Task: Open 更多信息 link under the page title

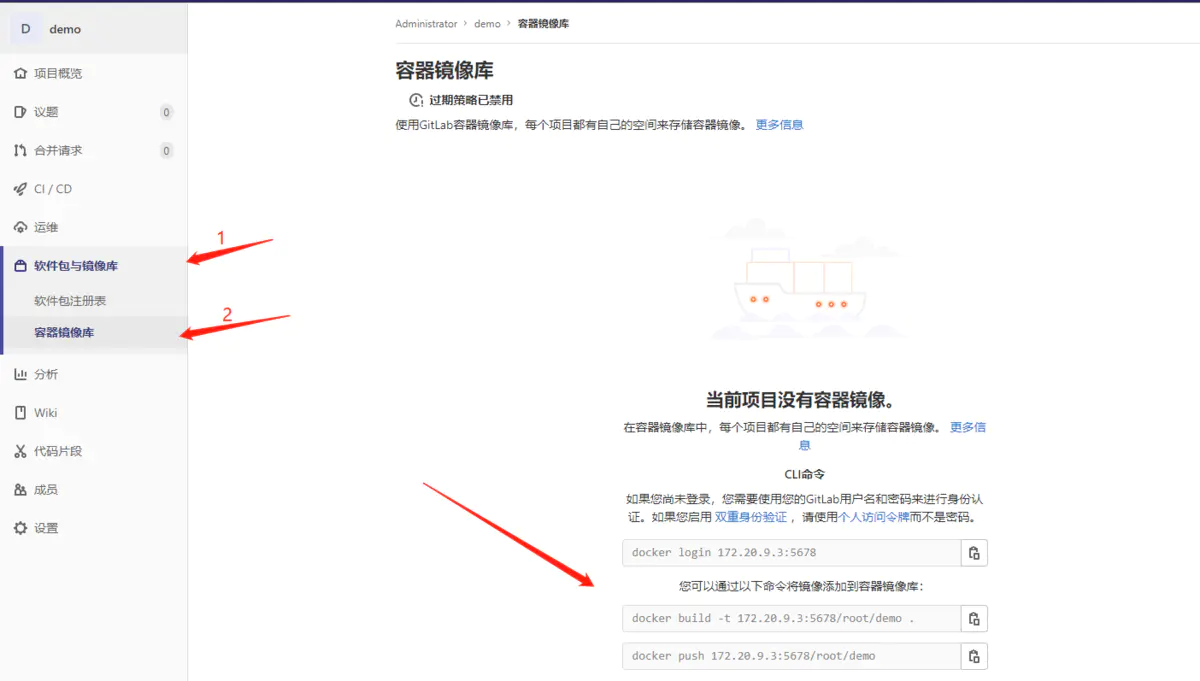Action: coord(779,125)
